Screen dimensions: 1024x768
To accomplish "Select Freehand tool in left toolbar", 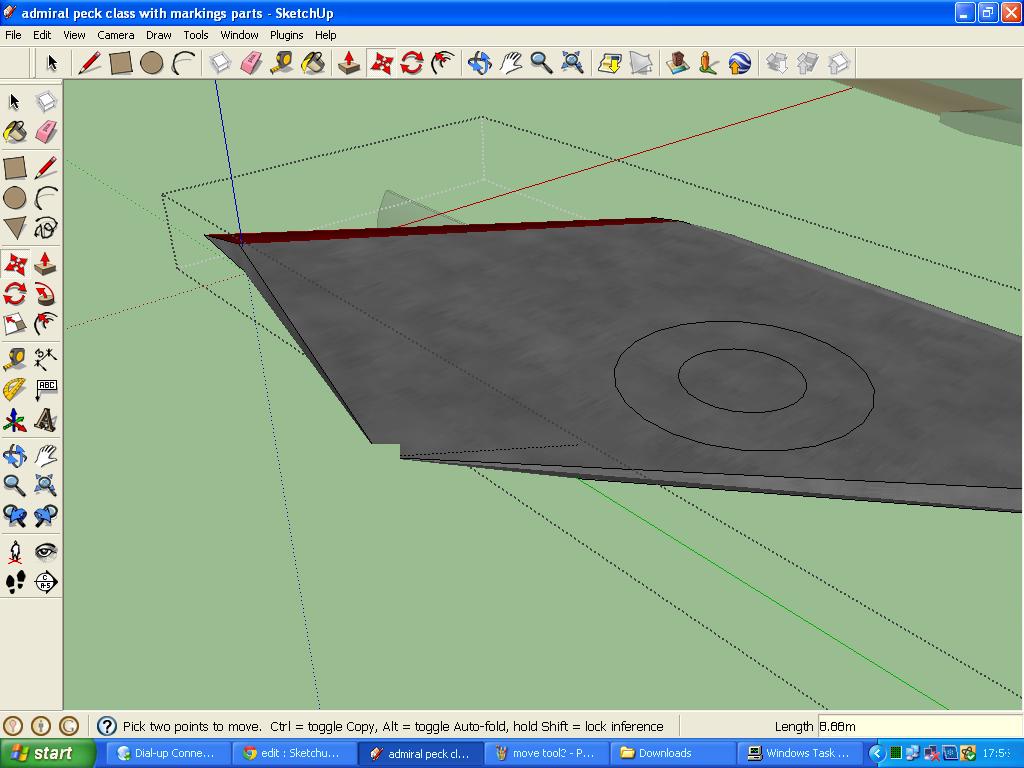I will (x=46, y=228).
